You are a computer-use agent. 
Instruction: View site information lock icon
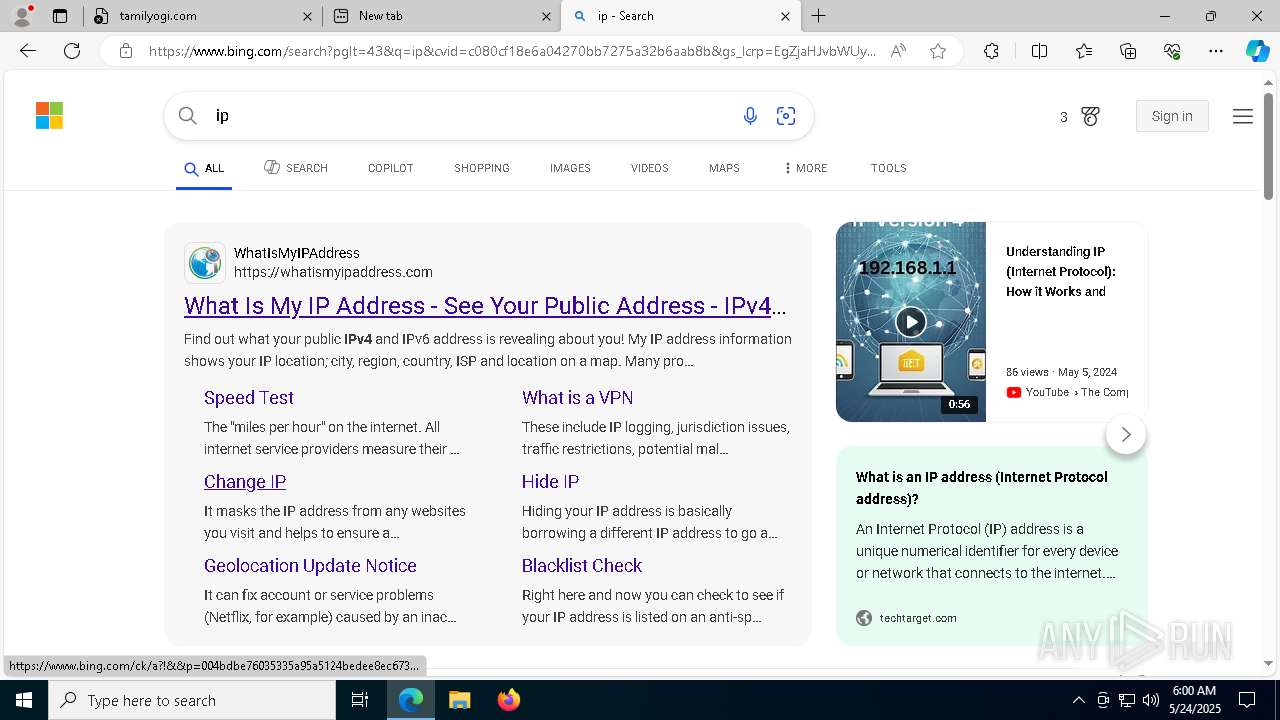point(126,51)
